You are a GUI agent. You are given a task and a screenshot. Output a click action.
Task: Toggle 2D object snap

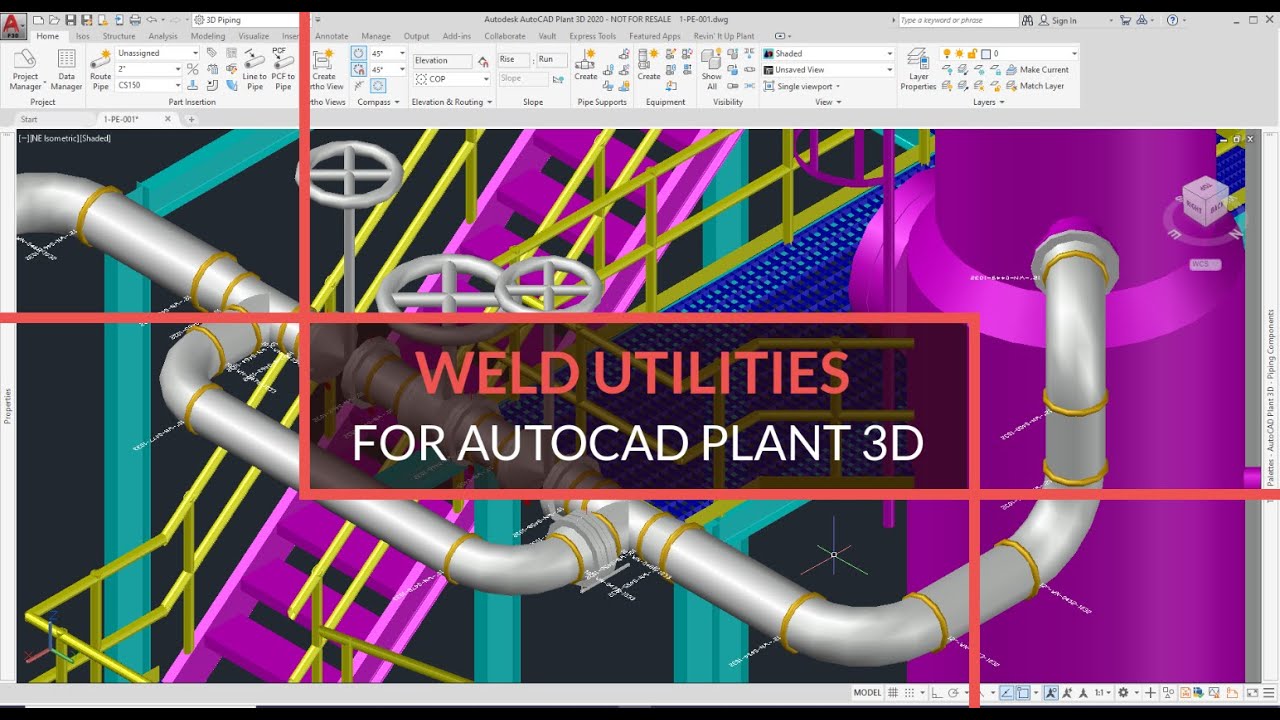1025,692
